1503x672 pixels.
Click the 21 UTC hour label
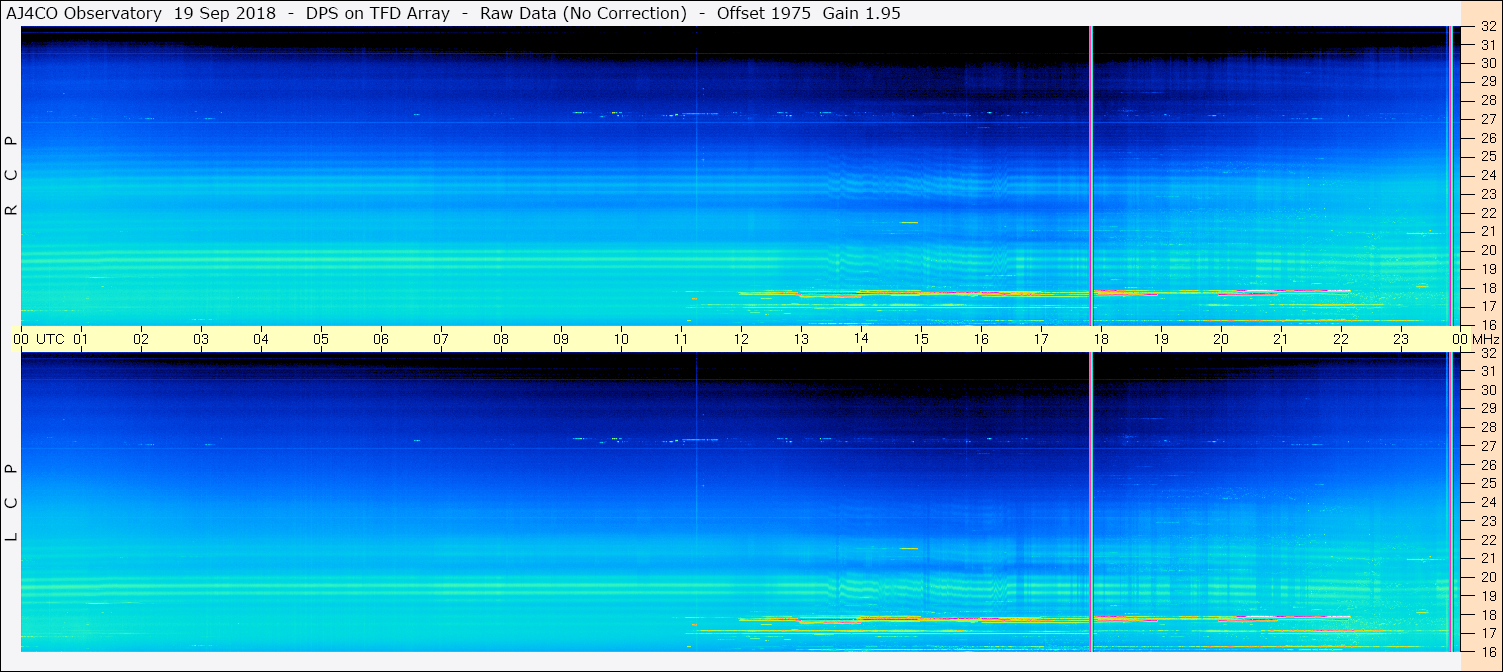point(1281,339)
